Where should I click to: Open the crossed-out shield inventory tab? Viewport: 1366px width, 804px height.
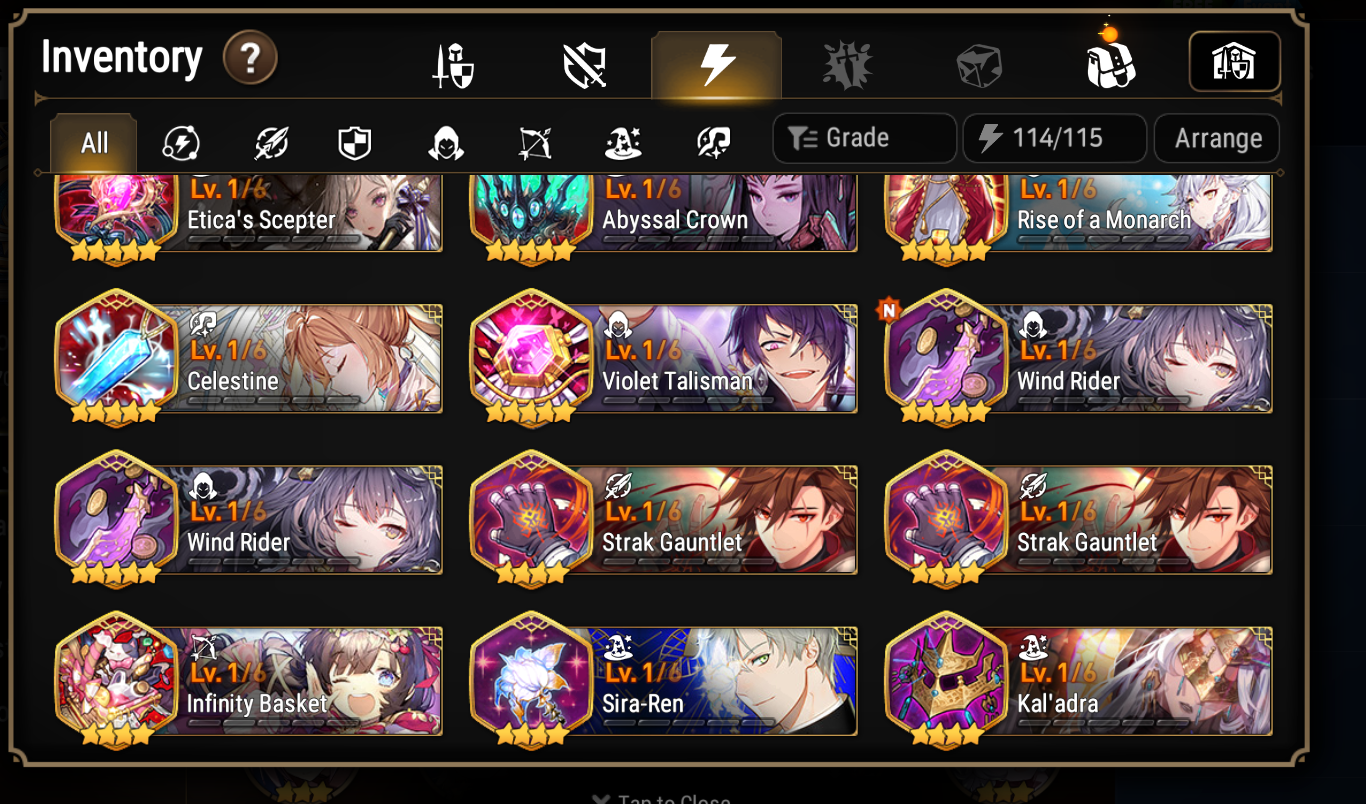click(x=585, y=67)
